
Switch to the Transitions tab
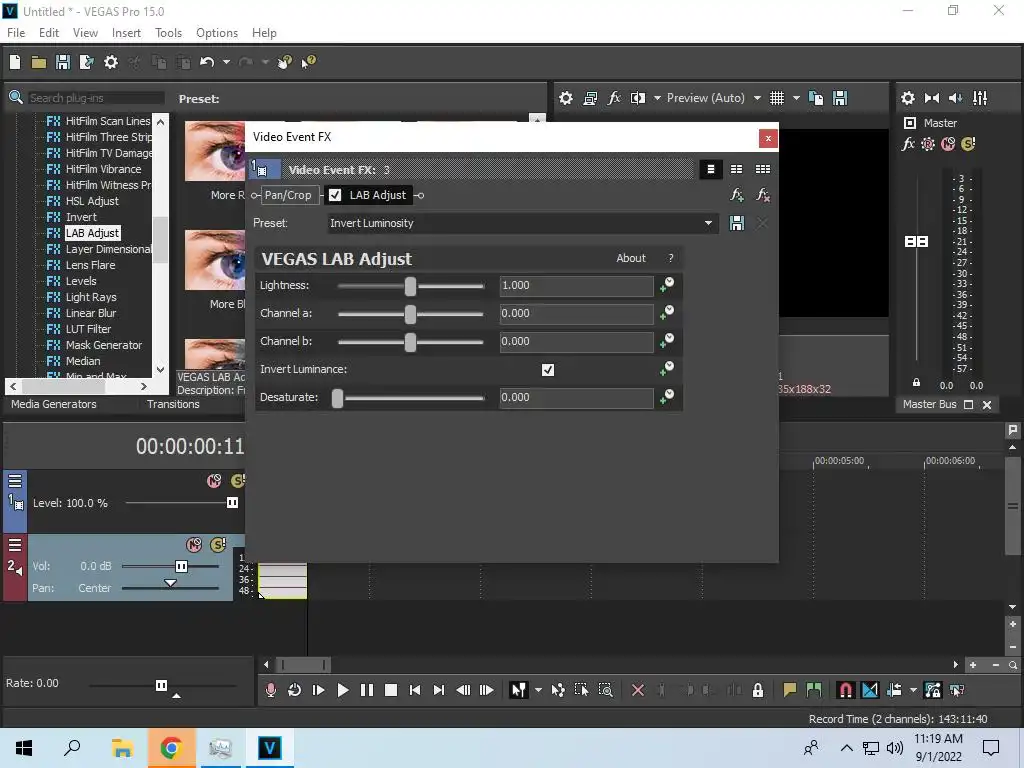coord(173,404)
